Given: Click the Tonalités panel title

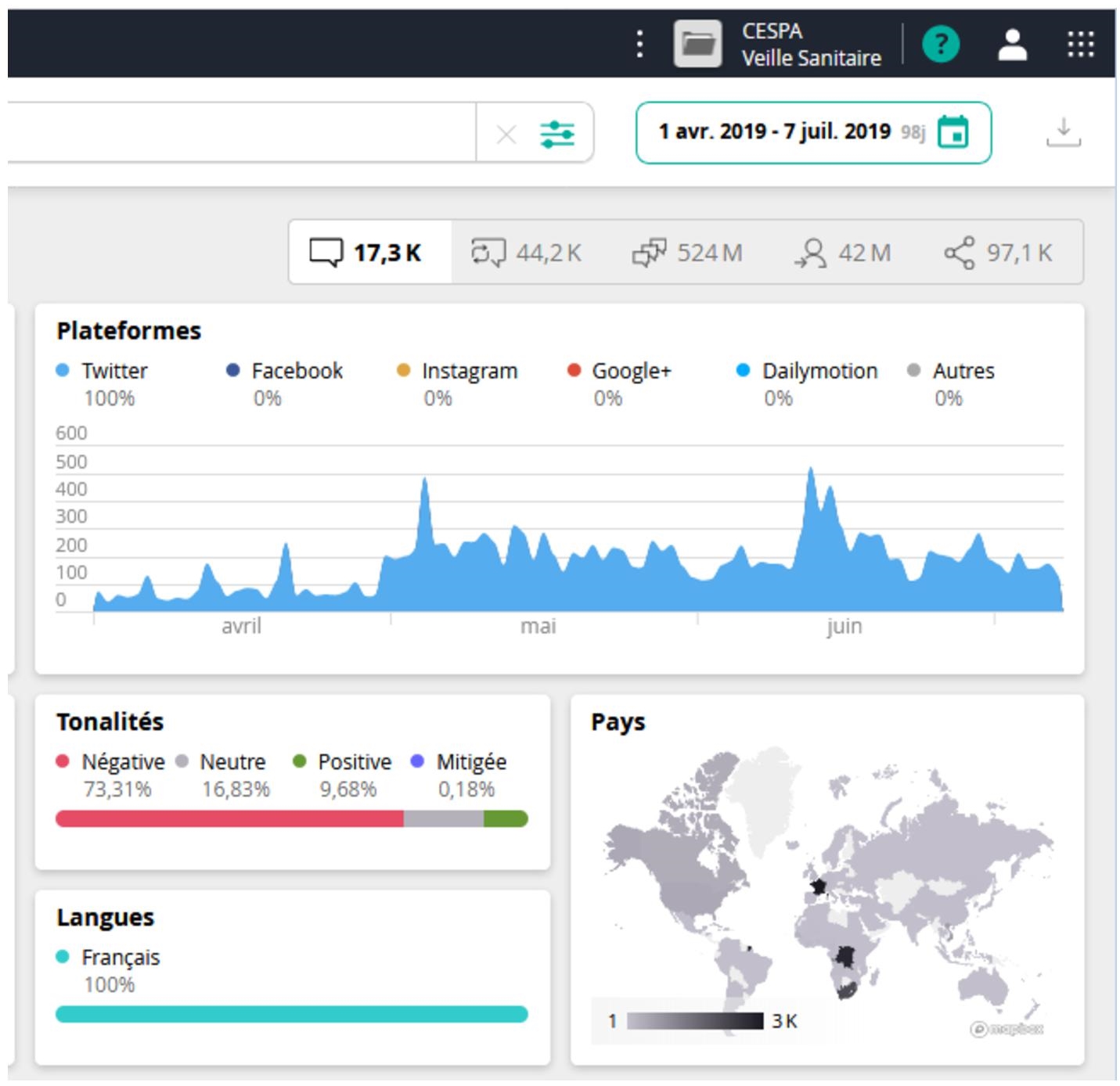Looking at the screenshot, I should tap(110, 721).
